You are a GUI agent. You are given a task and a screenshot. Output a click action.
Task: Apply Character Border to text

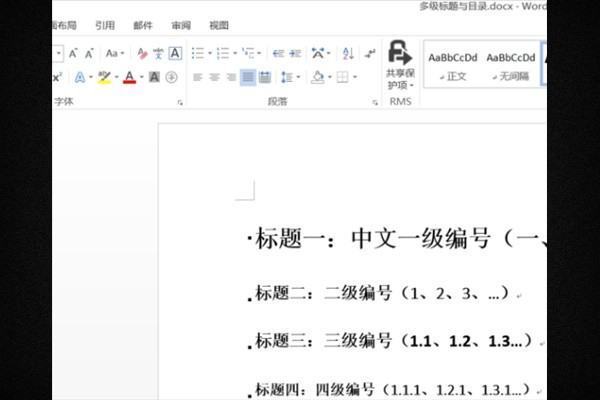(x=175, y=54)
